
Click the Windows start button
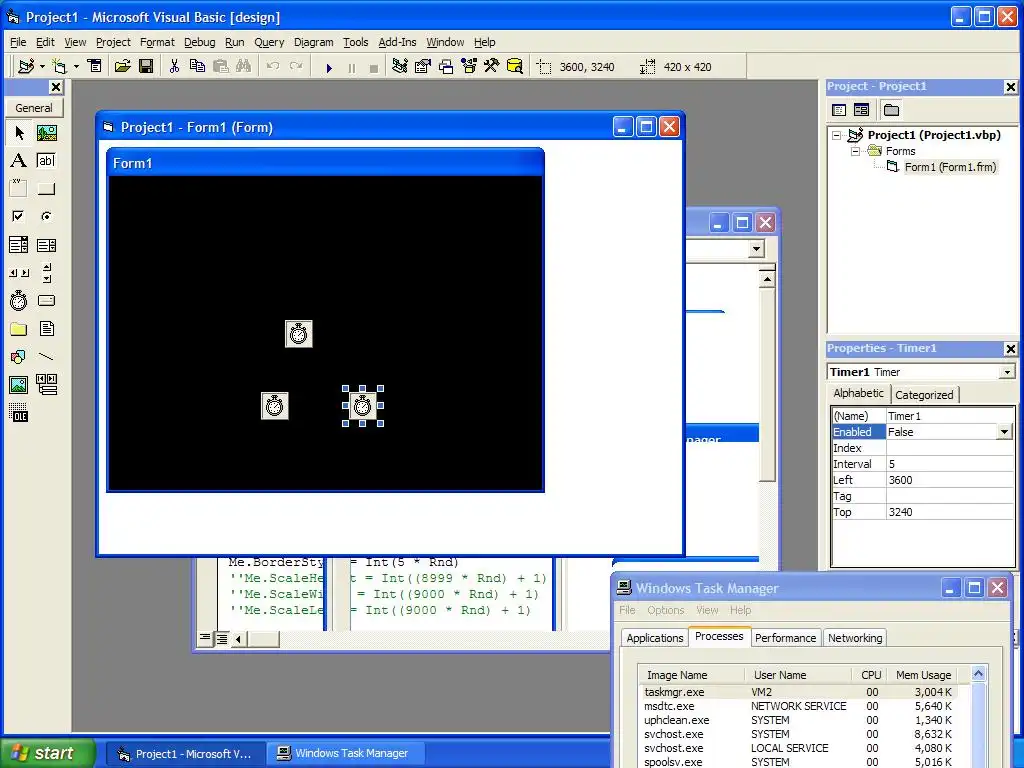tap(47, 753)
